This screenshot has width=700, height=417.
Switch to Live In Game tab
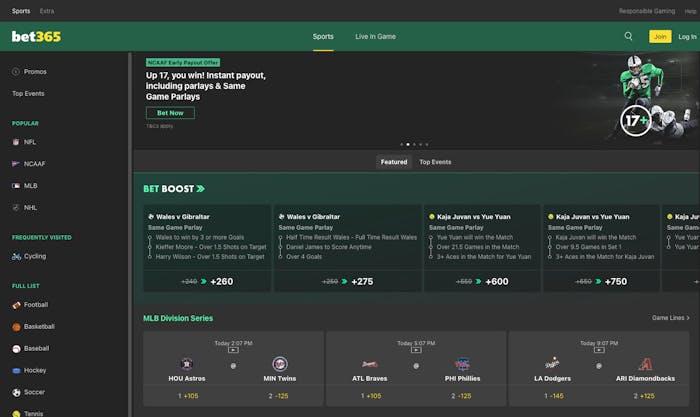[x=375, y=37]
